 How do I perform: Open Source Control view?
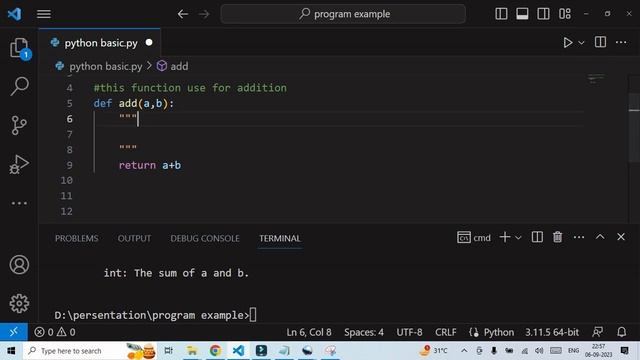pos(19,125)
